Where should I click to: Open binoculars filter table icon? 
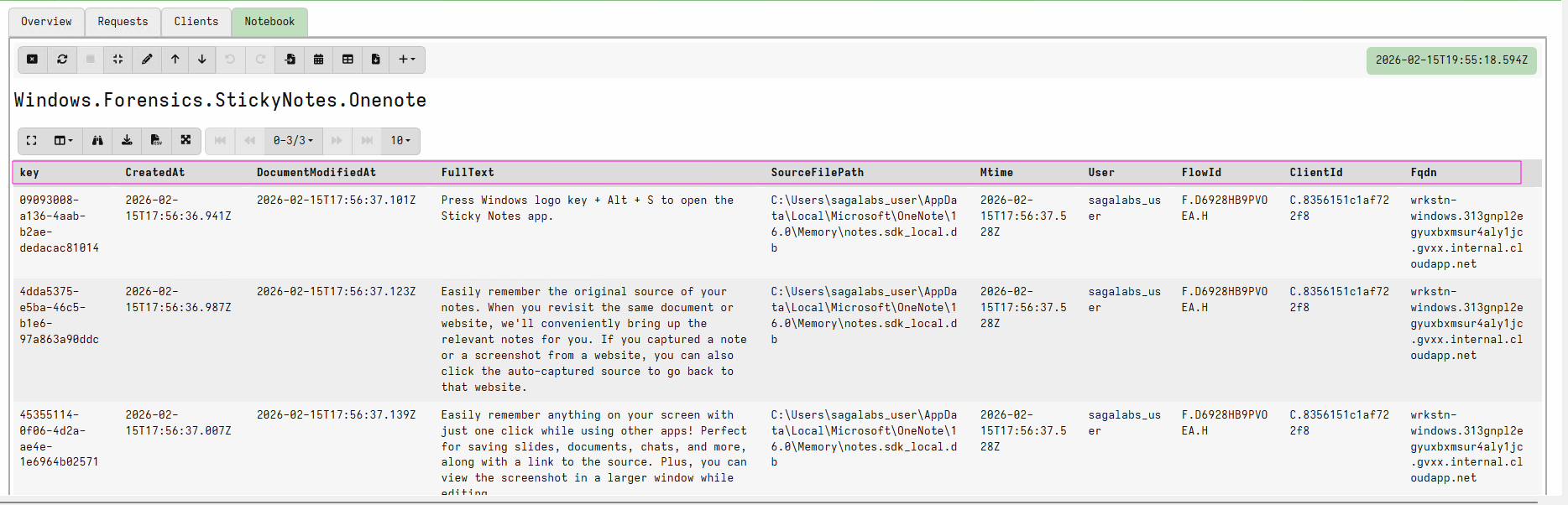pos(97,141)
